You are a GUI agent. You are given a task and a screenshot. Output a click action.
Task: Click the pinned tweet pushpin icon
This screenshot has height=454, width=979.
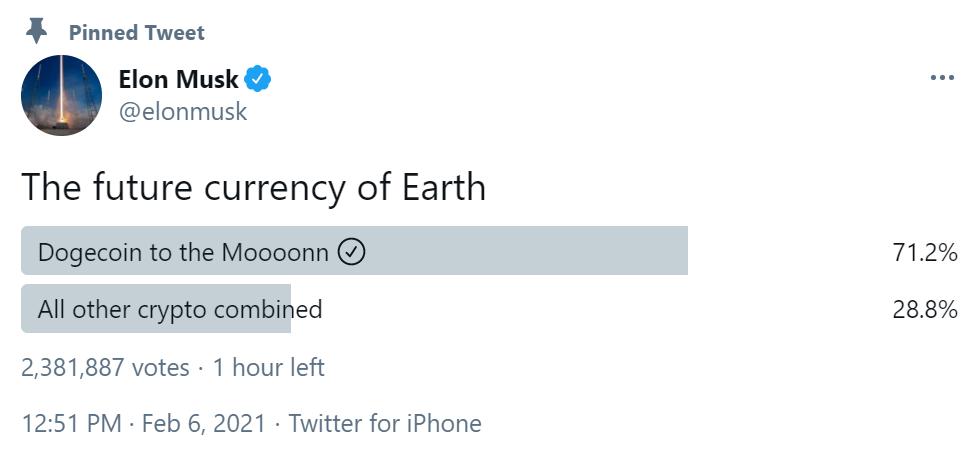pos(37,31)
